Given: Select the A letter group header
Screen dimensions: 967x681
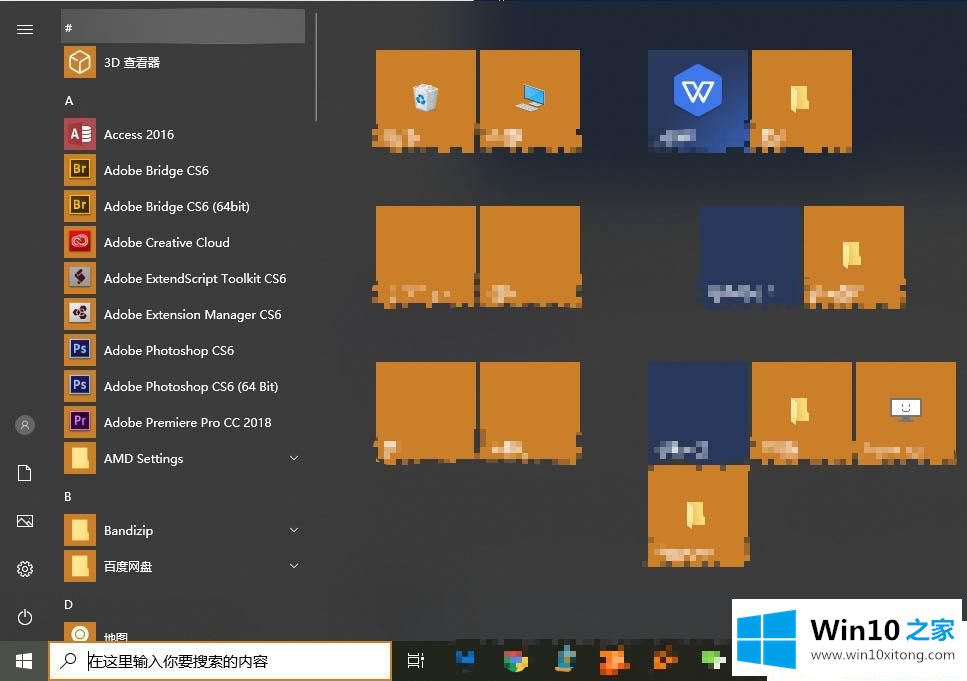Looking at the screenshot, I should pyautogui.click(x=69, y=101).
